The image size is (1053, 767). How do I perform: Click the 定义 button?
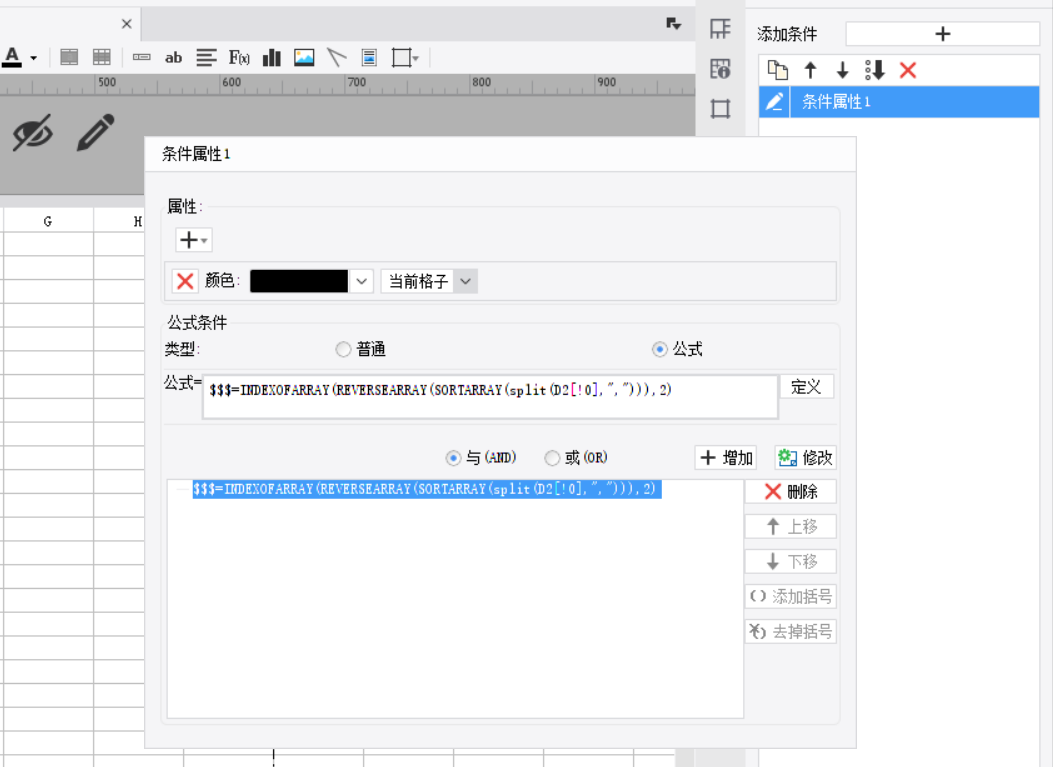807,387
